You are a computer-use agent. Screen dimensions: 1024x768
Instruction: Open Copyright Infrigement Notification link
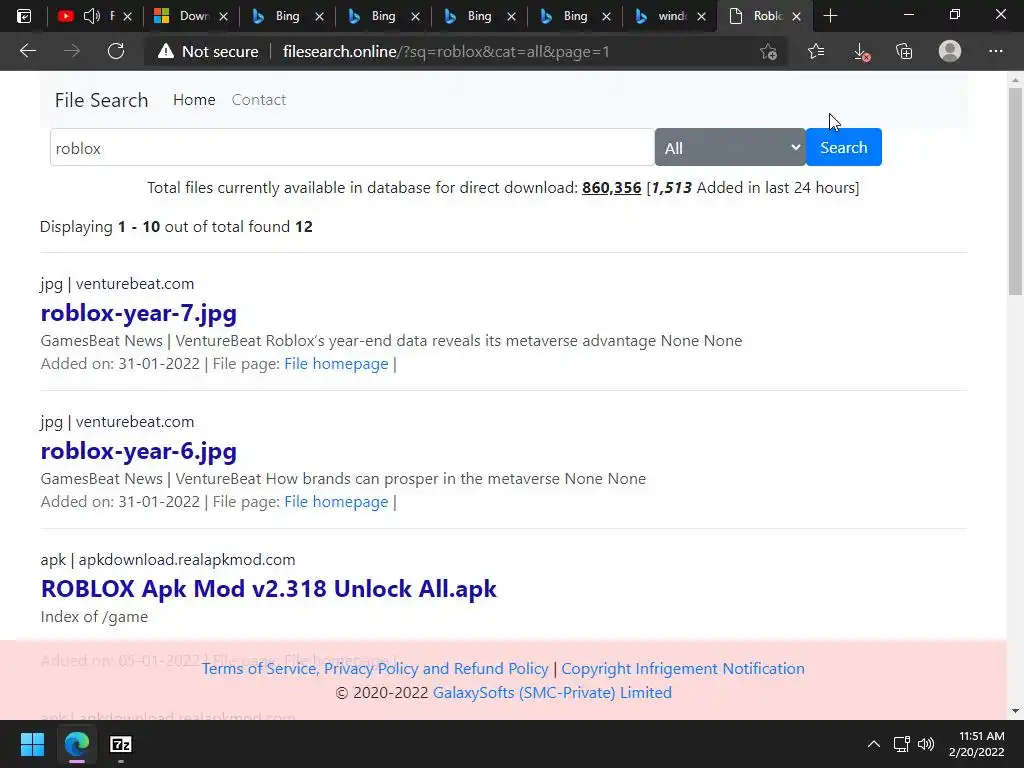pos(683,669)
